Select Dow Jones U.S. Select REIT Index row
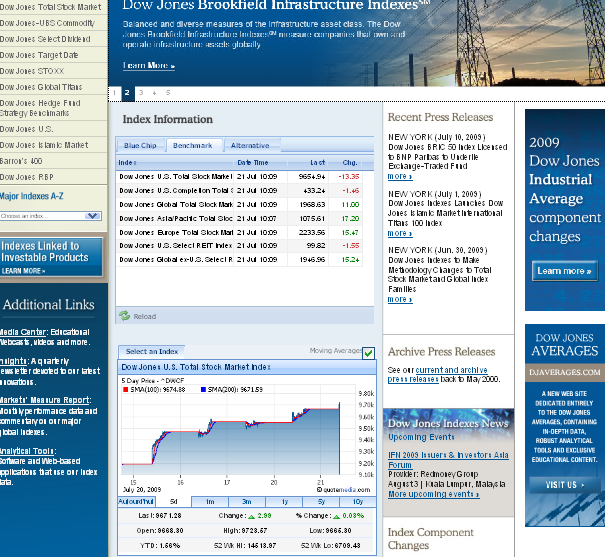This screenshot has height=557, width=605. (239, 246)
